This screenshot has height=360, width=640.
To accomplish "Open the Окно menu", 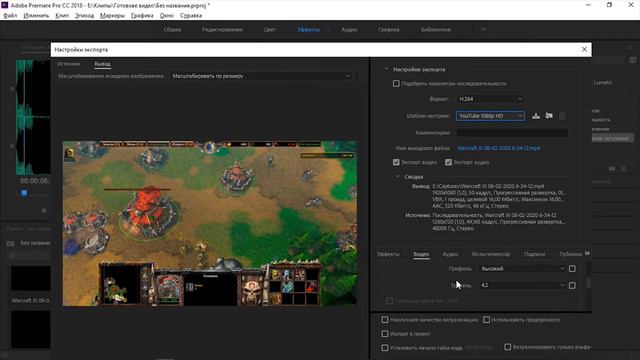I will pos(167,16).
